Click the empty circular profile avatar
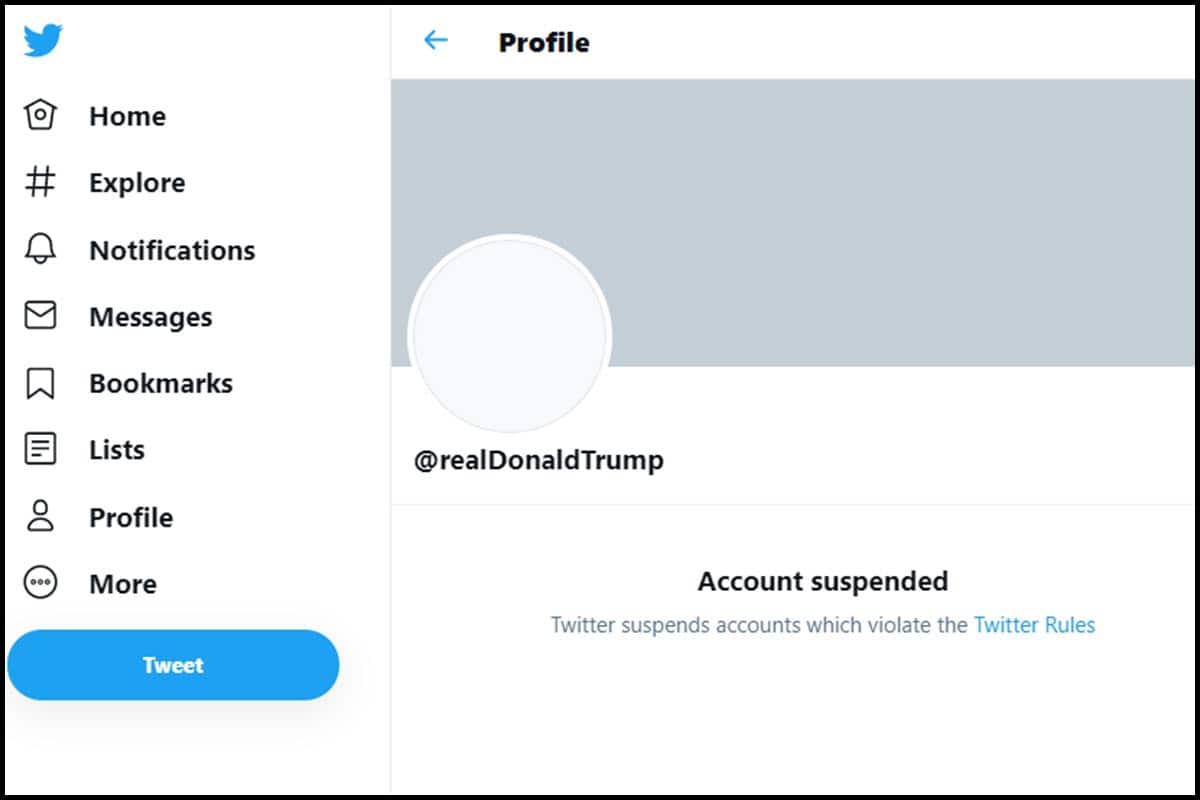This screenshot has width=1200, height=800. 510,335
